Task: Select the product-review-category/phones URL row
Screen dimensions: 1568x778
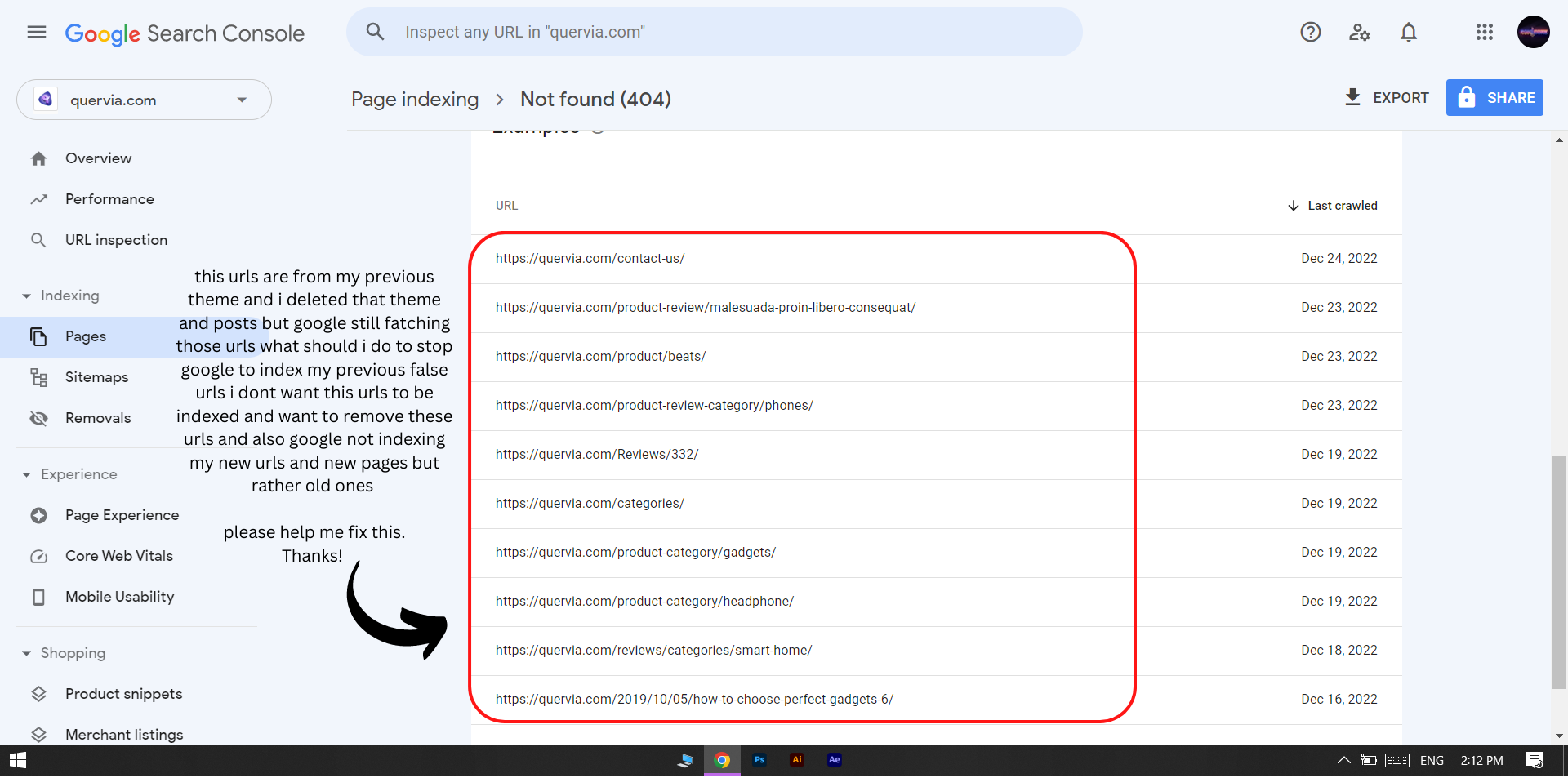Action: click(x=937, y=406)
